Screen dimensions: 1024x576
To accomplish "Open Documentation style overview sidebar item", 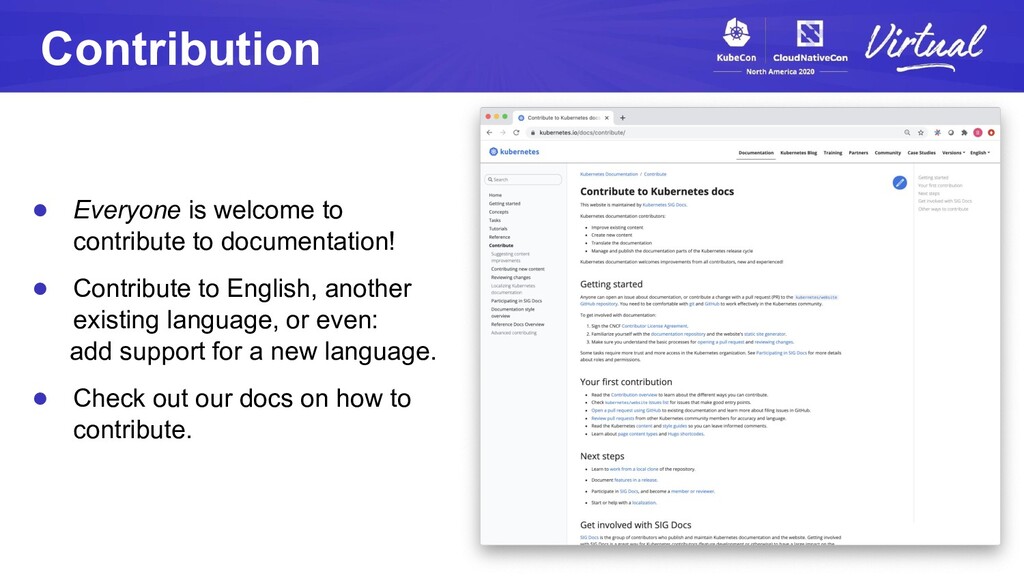I will [x=513, y=313].
